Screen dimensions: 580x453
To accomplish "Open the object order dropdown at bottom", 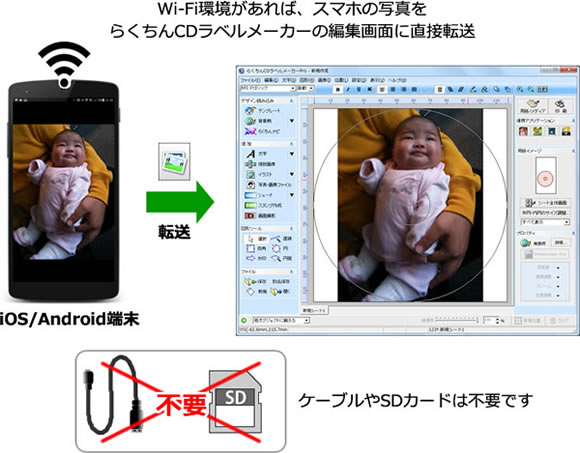I will coord(281,321).
